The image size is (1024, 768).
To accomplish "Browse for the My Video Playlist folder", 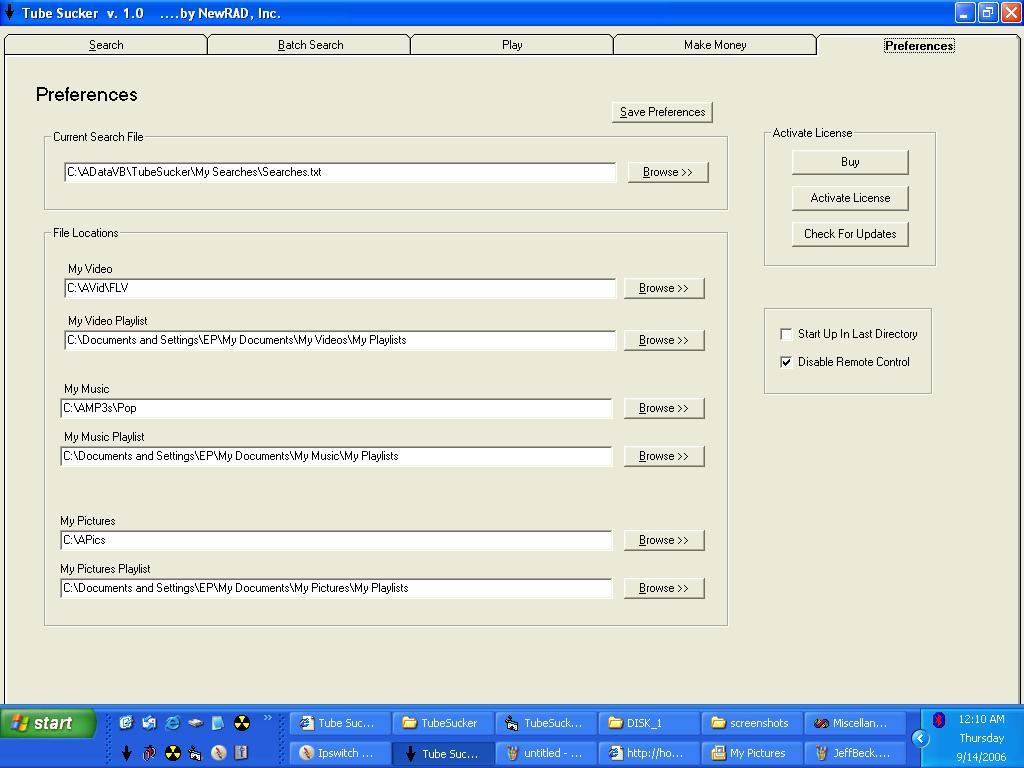I will click(x=664, y=340).
